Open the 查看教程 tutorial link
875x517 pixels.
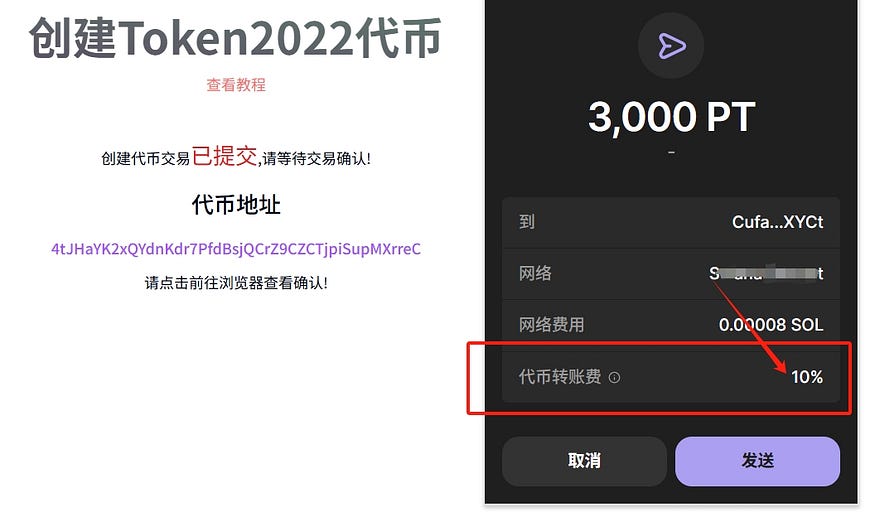[x=236, y=85]
